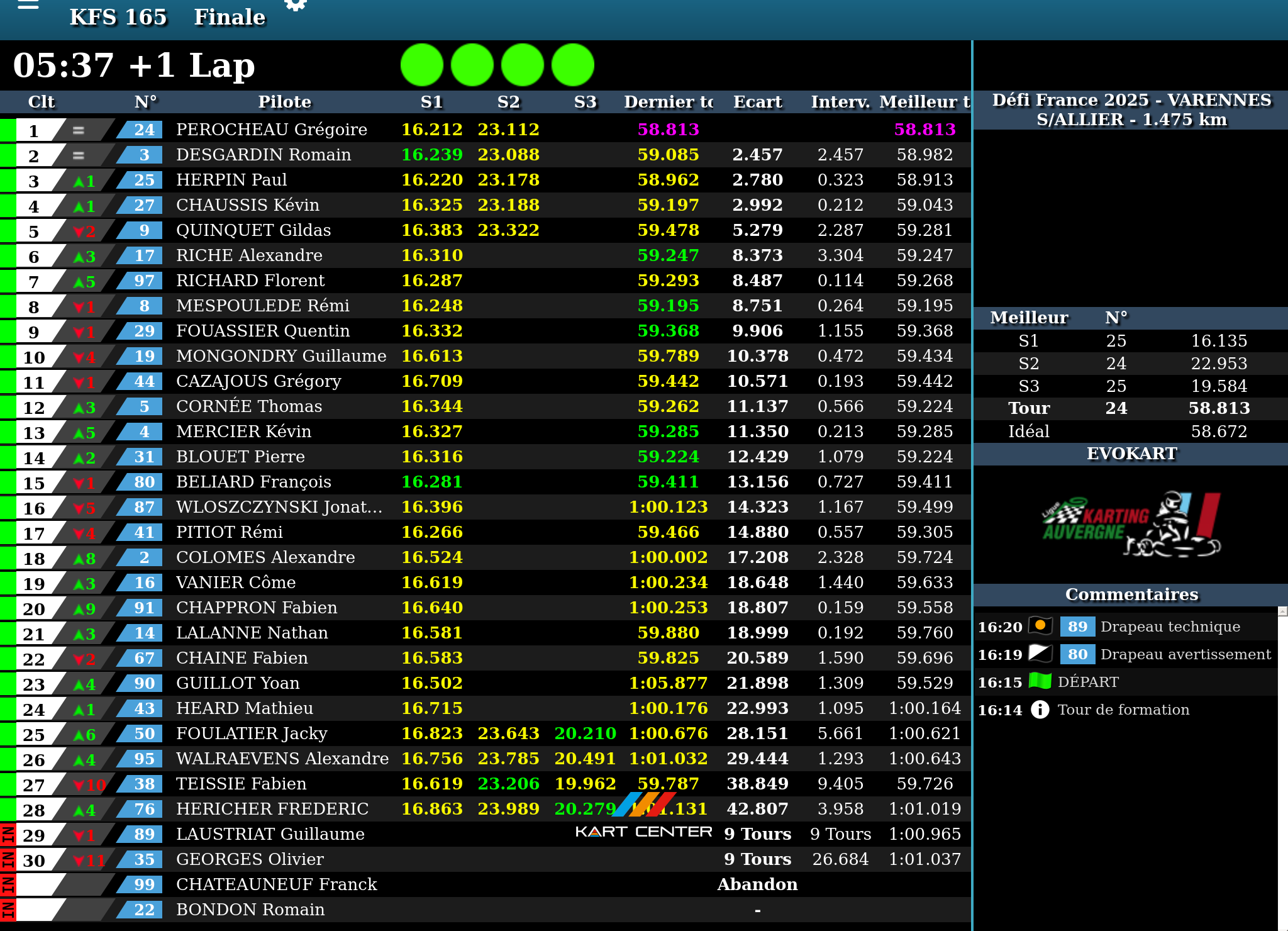Click kart number 89 badge in comments
Image resolution: width=1288 pixels, height=931 pixels.
pos(1077,627)
